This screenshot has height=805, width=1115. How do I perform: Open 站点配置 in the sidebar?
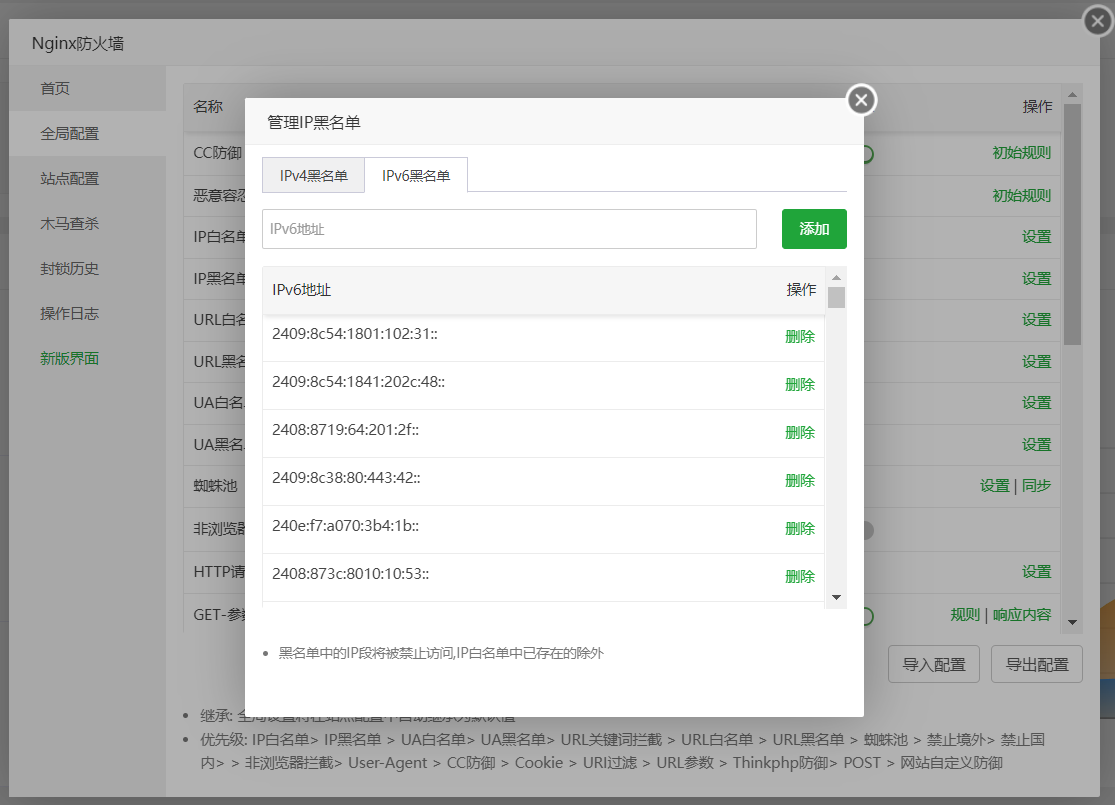(87, 178)
